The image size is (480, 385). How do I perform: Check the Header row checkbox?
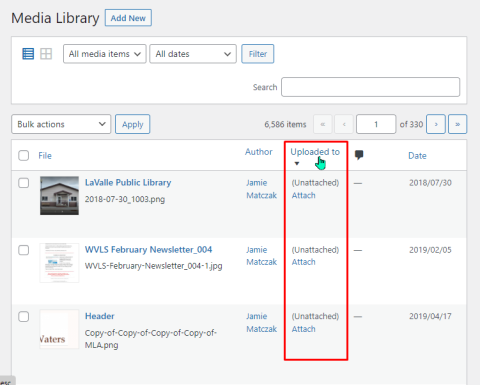click(23, 316)
